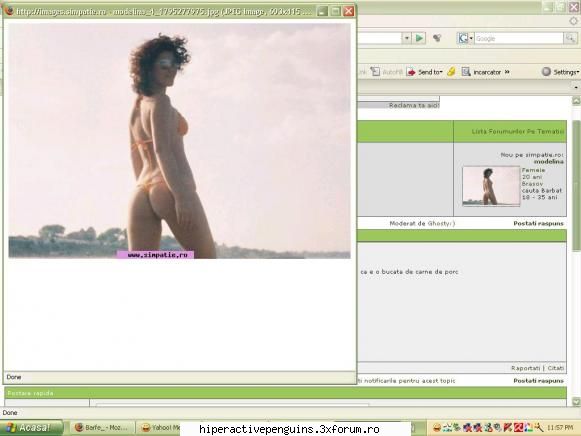Click the Incarcator toolbar icon

pyautogui.click(x=466, y=71)
